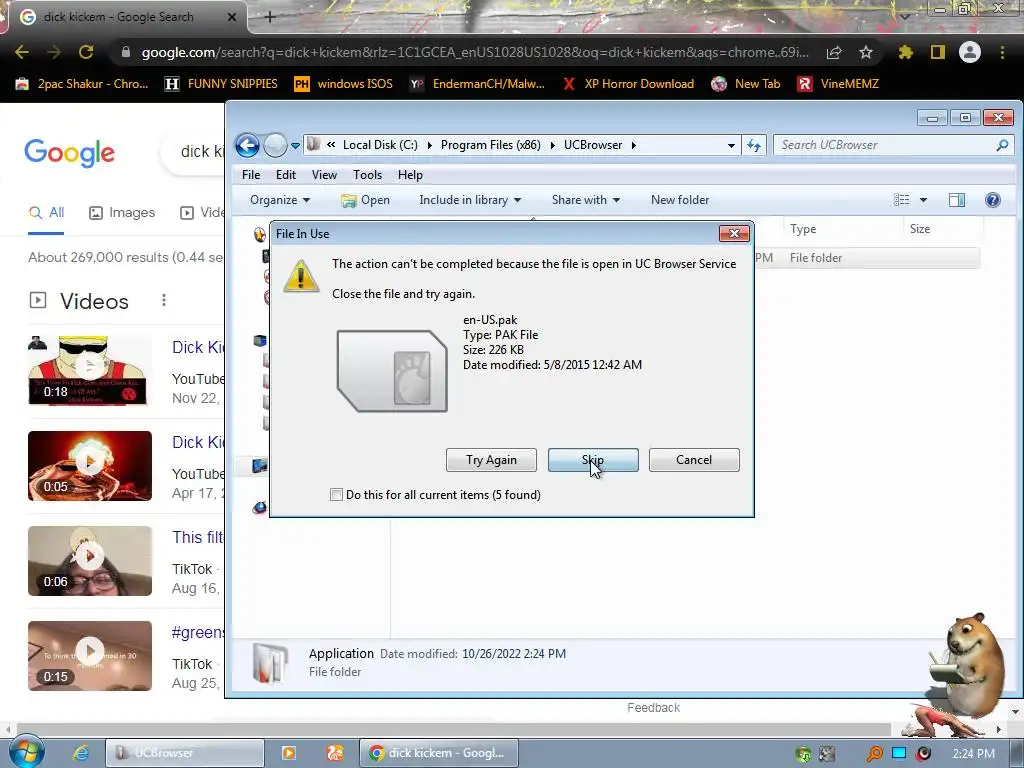Select the Images search tab
The image size is (1024, 768).
point(122,213)
